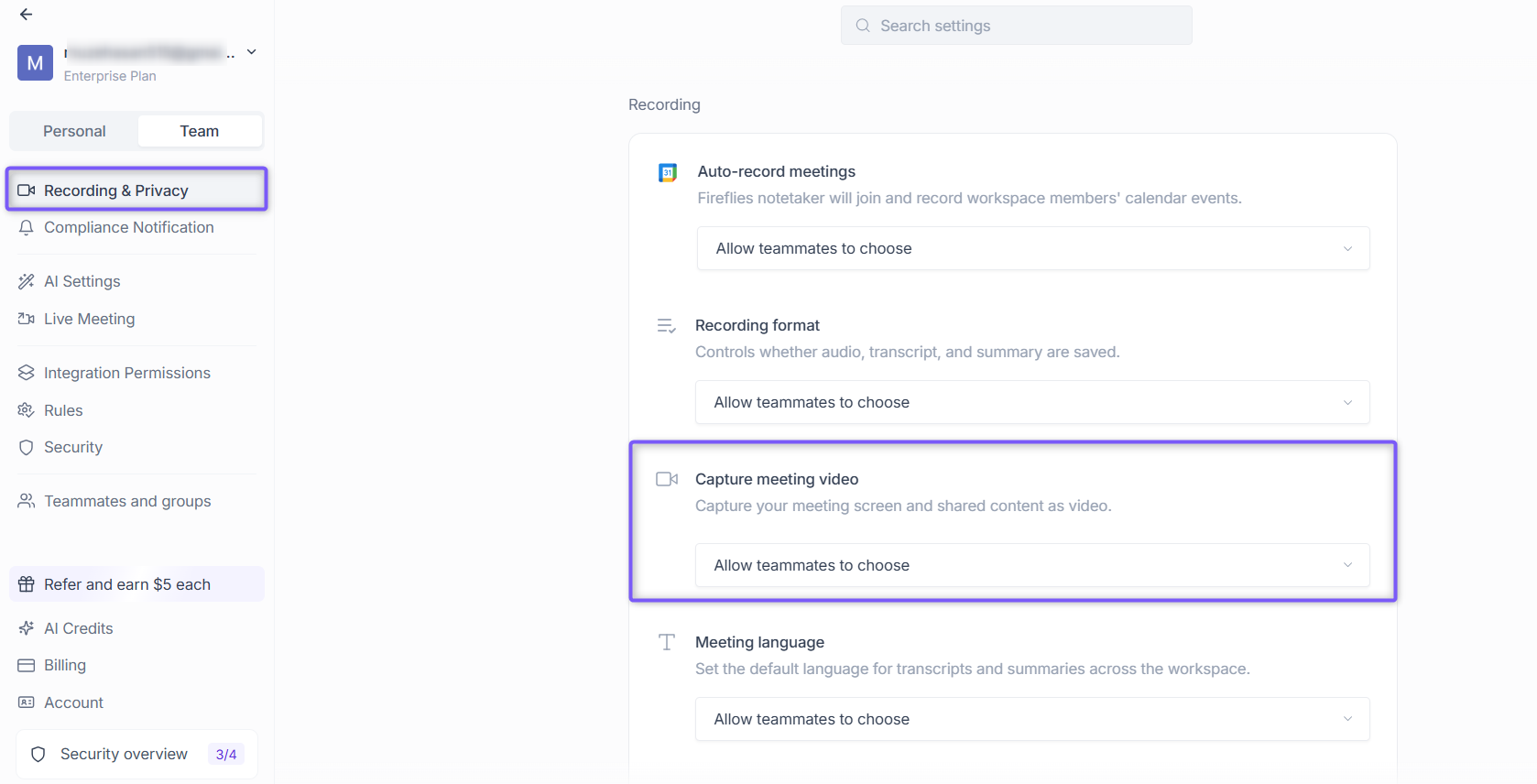The image size is (1537, 784).
Task: Open the Auto-record meetings dropdown
Action: (x=1033, y=248)
